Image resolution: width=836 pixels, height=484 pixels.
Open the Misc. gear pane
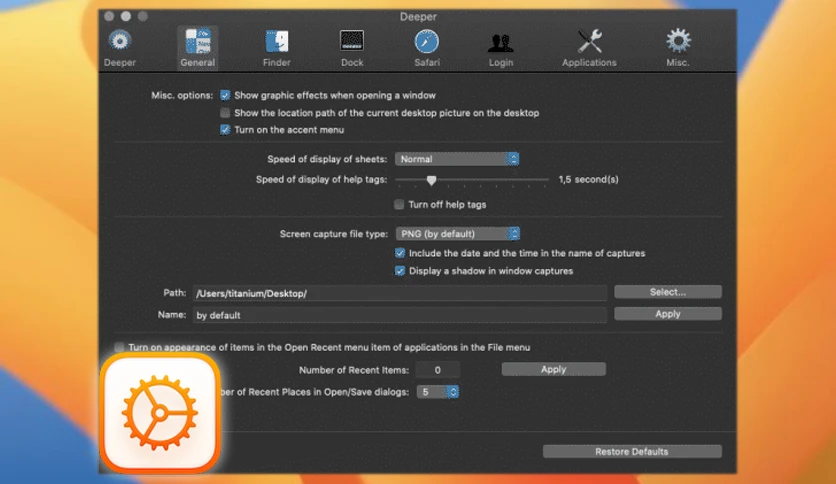pyautogui.click(x=678, y=49)
